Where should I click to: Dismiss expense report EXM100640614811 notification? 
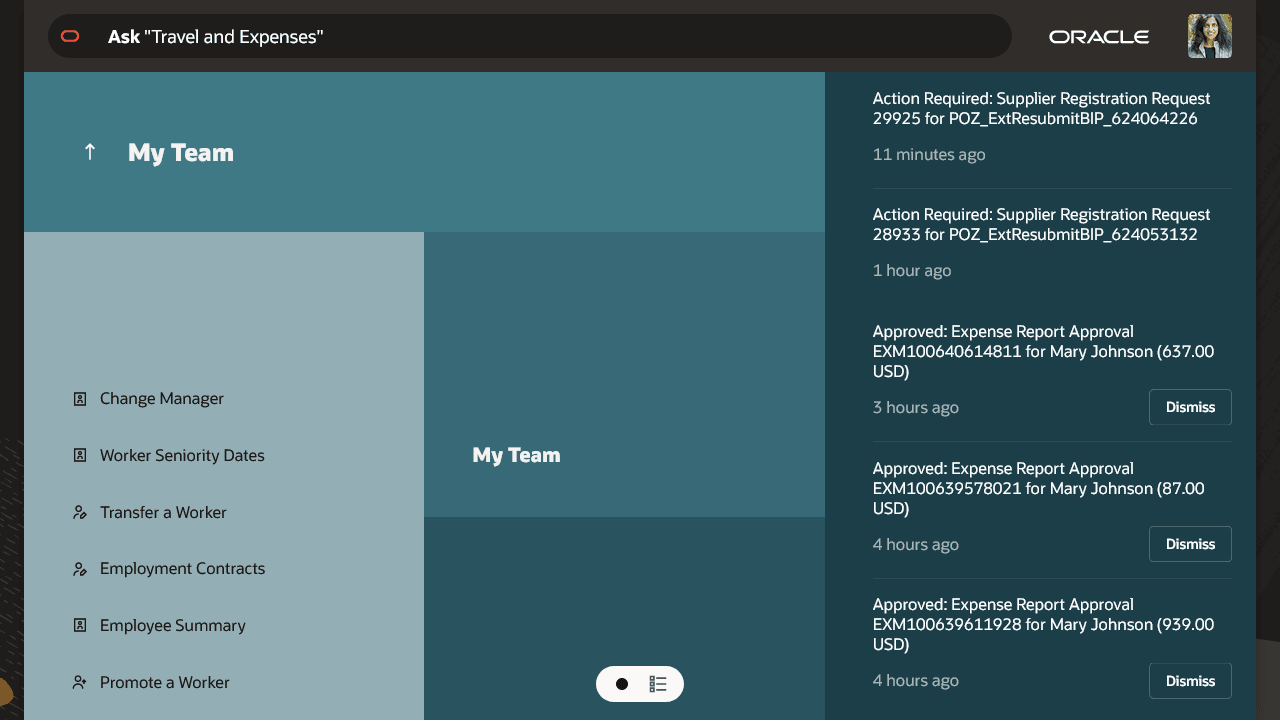[1190, 407]
